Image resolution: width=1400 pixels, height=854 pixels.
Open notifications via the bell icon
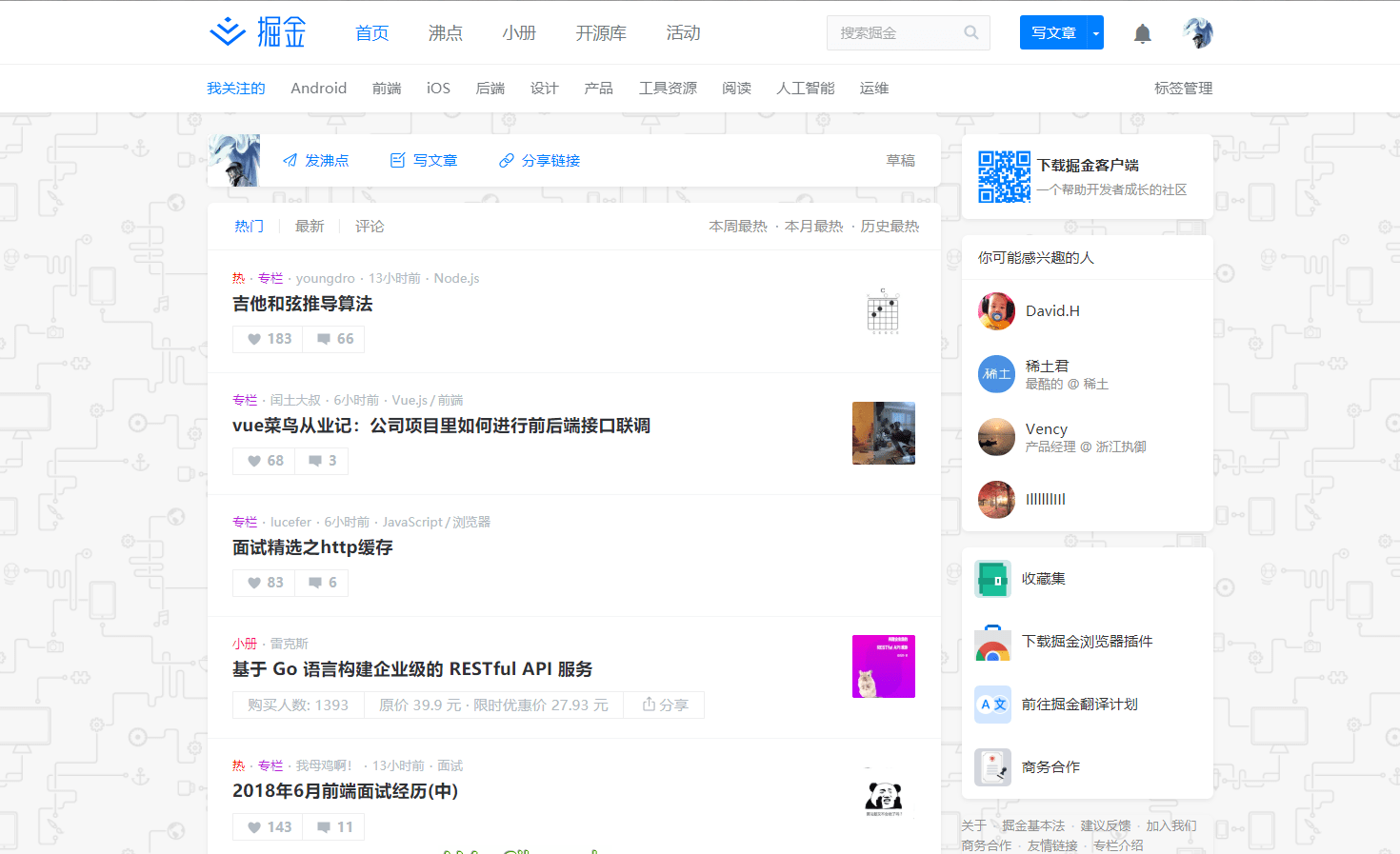click(x=1142, y=32)
